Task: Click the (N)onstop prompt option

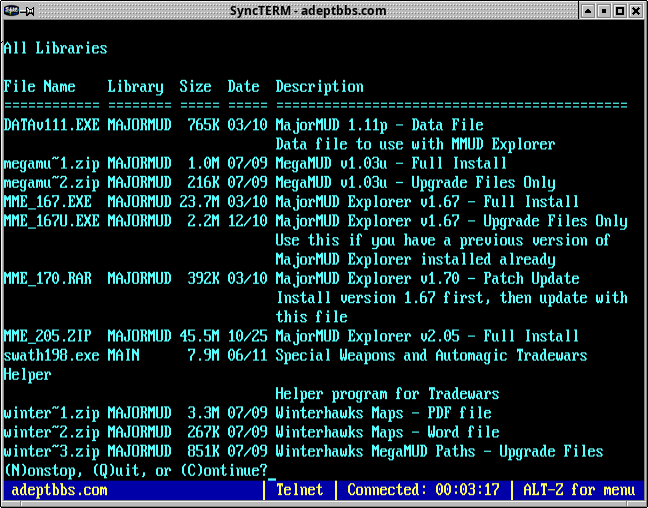Action: coord(43,471)
